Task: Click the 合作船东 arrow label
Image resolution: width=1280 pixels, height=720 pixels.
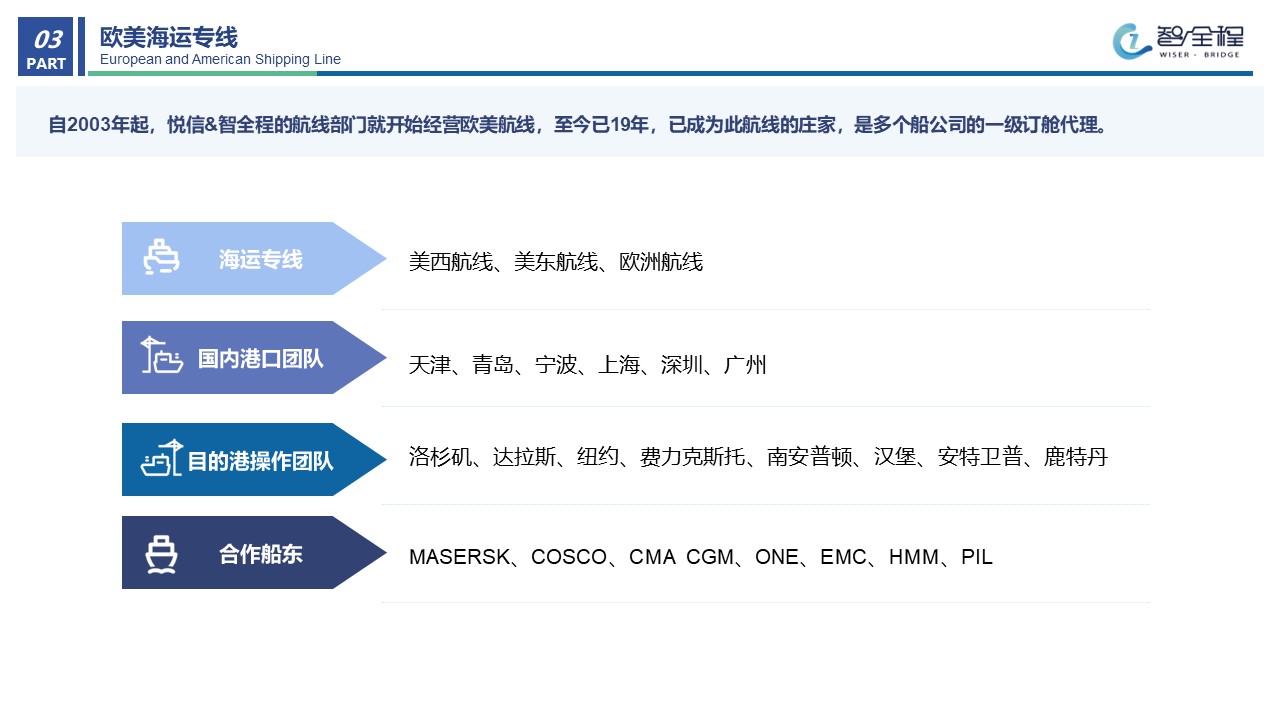Action: click(254, 552)
